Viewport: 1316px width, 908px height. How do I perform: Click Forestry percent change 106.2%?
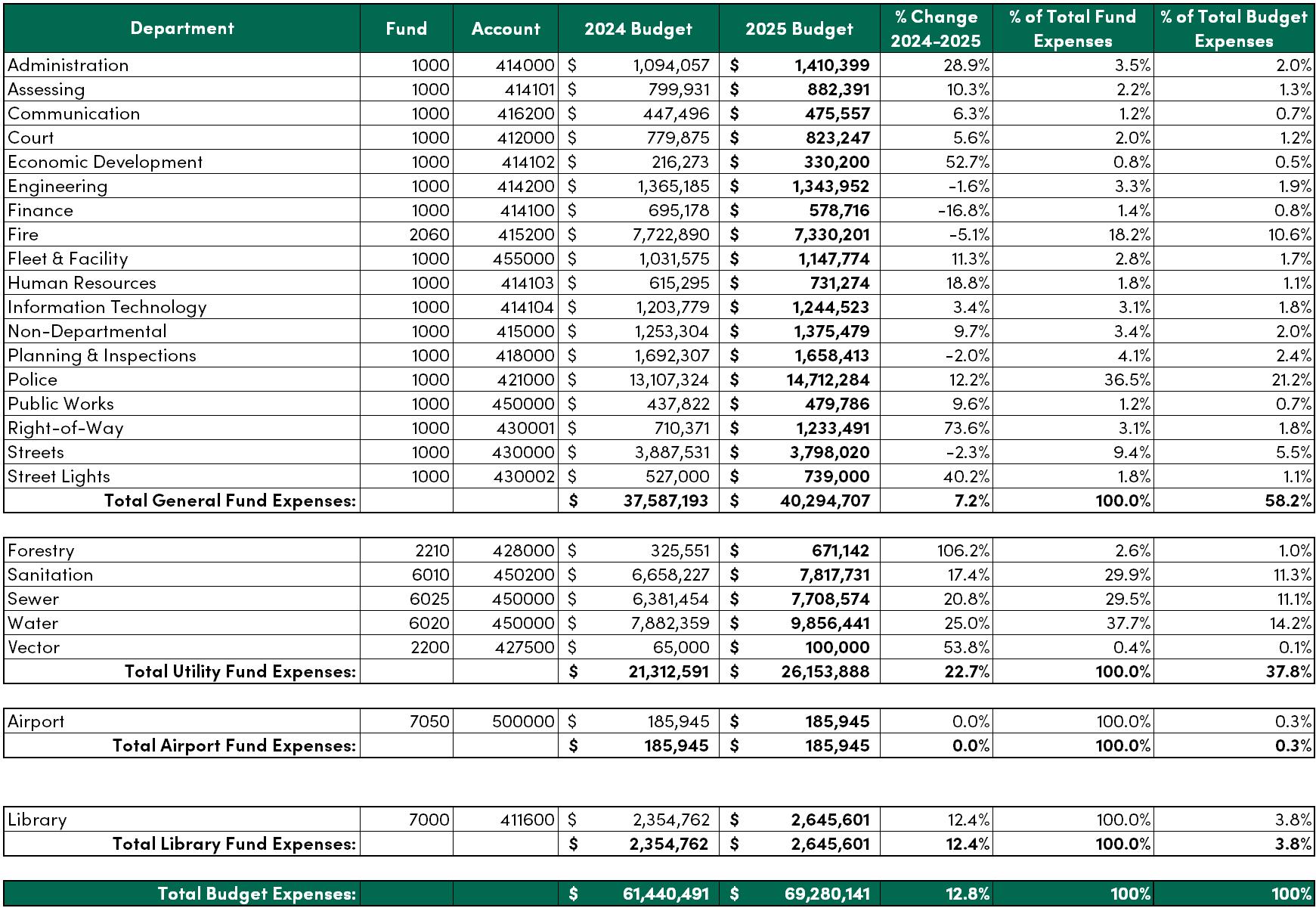click(x=963, y=550)
